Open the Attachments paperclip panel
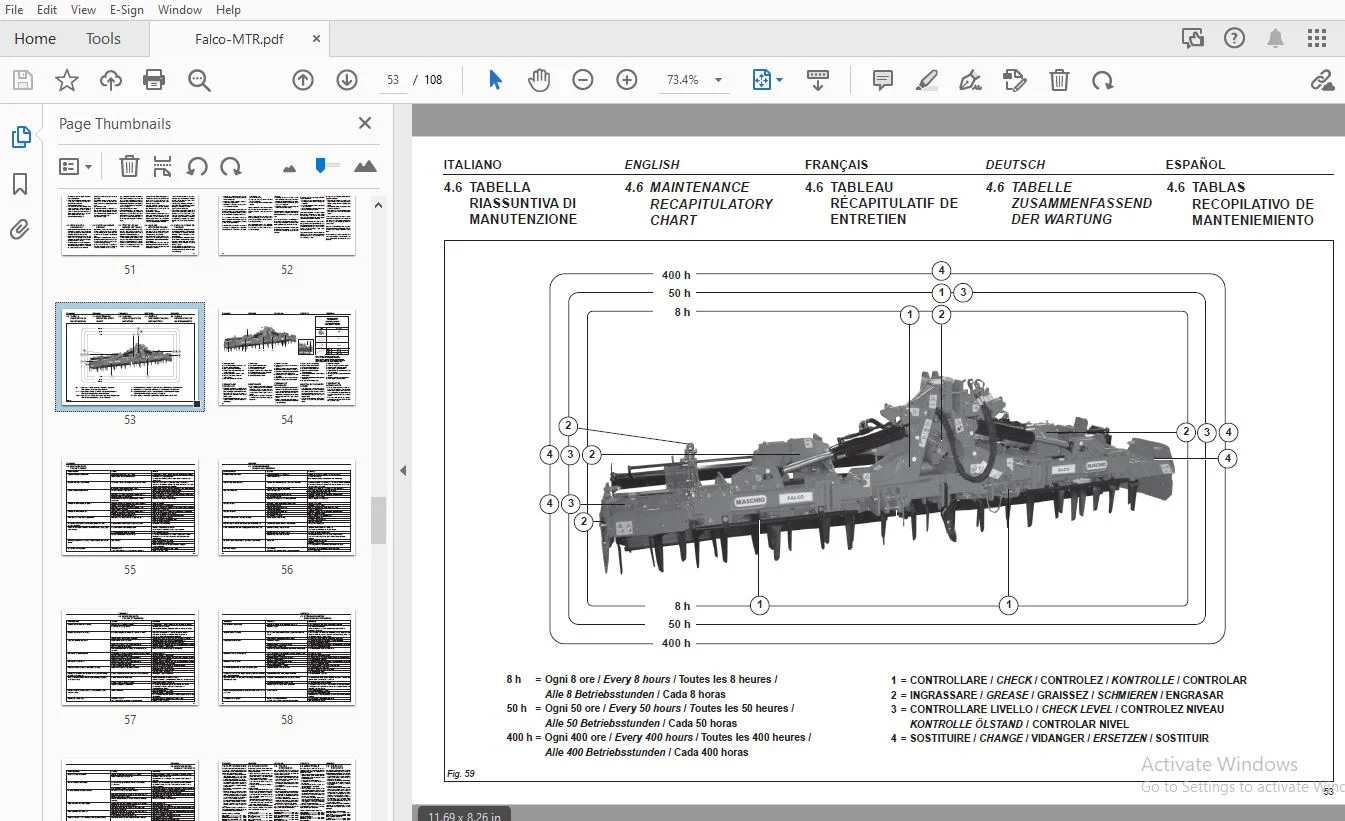1345x821 pixels. click(x=20, y=231)
